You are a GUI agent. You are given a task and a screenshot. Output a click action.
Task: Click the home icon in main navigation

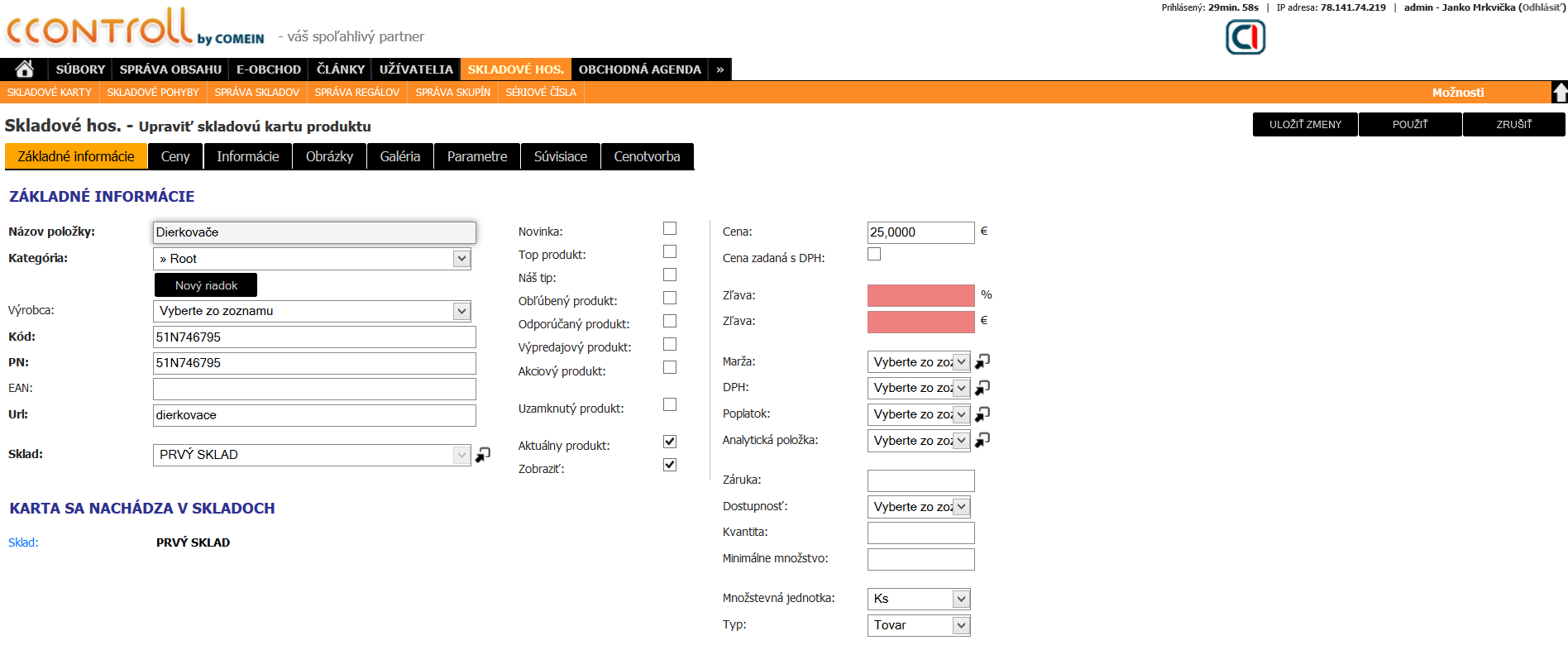pos(25,69)
